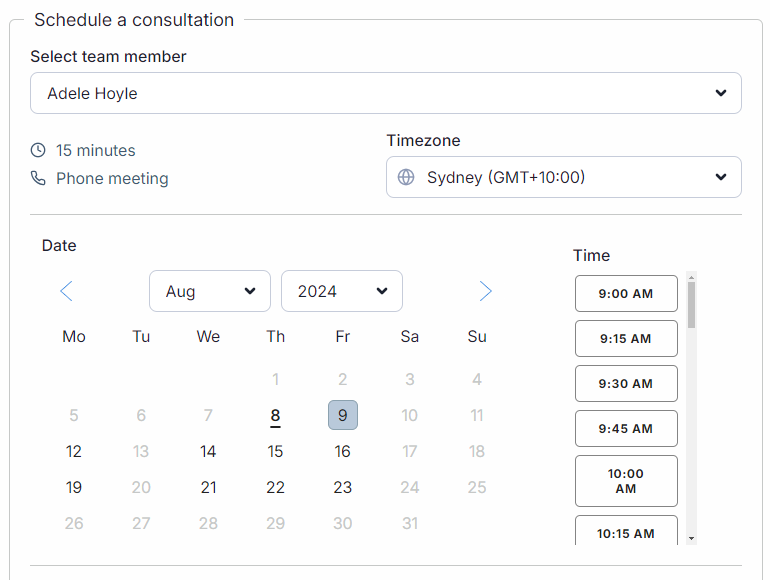This screenshot has height=580, width=770.
Task: Open the 2024 year selector
Action: click(x=342, y=291)
